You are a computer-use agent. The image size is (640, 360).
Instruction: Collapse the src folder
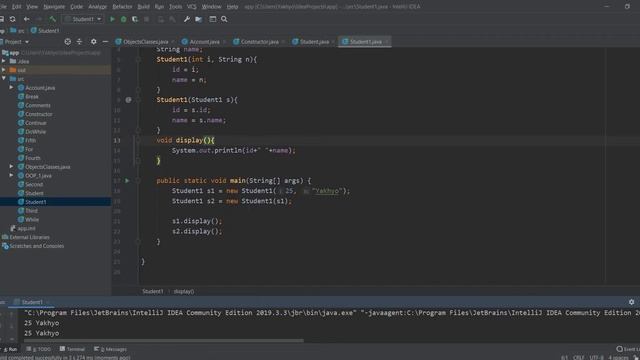point(4,79)
